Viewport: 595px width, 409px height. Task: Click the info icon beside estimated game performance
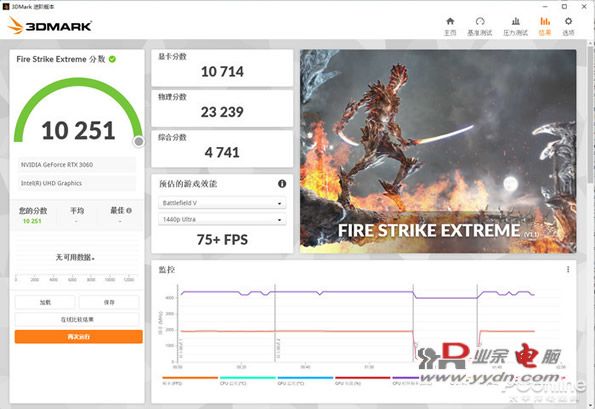click(x=282, y=184)
